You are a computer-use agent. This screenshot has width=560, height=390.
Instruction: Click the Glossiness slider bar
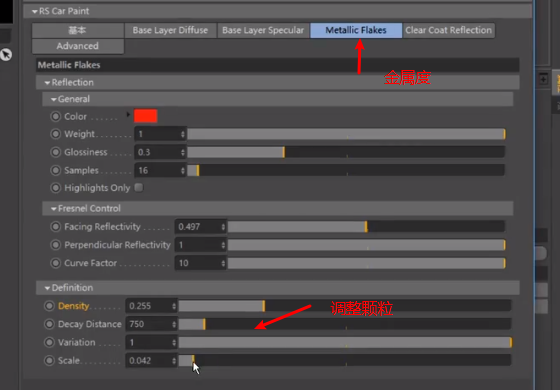click(x=346, y=152)
